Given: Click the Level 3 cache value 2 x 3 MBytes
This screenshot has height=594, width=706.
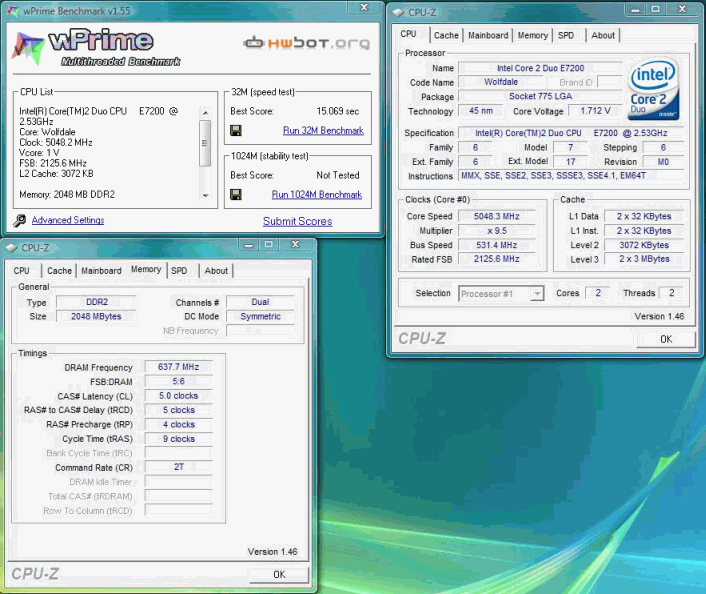Looking at the screenshot, I should coord(644,259).
